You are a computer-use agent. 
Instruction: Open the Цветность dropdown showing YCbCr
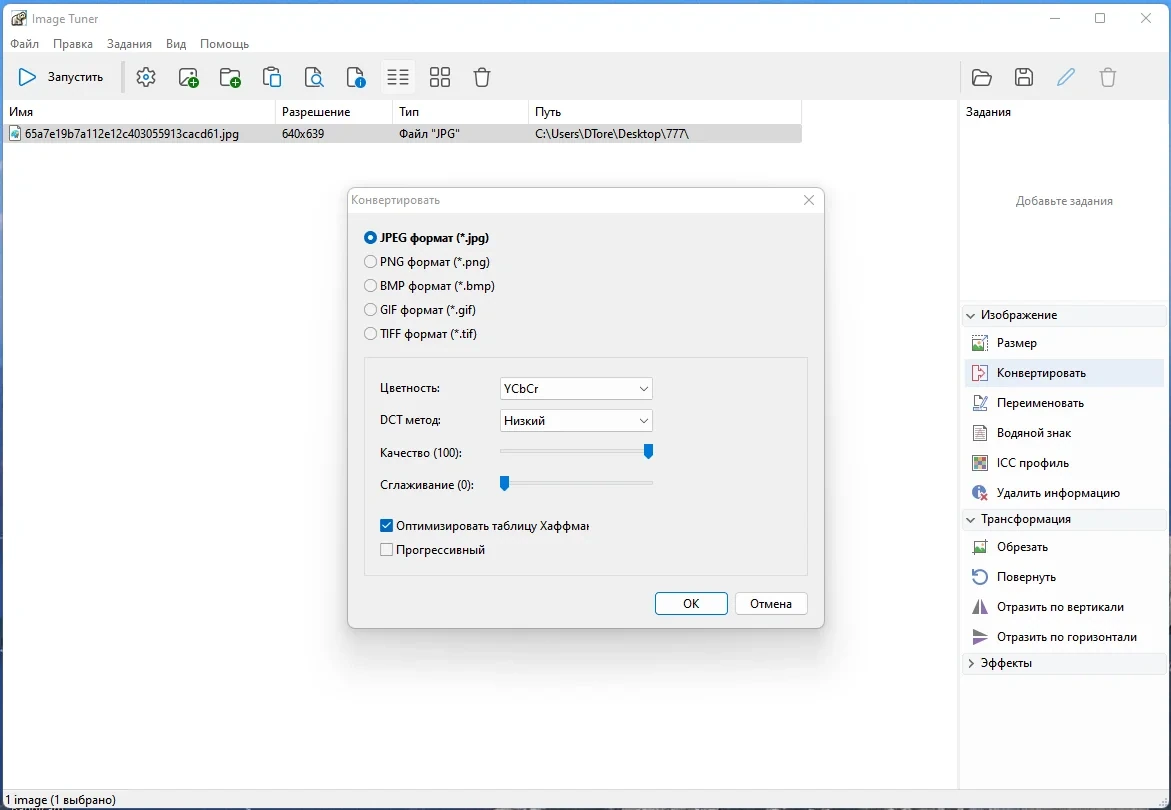[x=576, y=389]
